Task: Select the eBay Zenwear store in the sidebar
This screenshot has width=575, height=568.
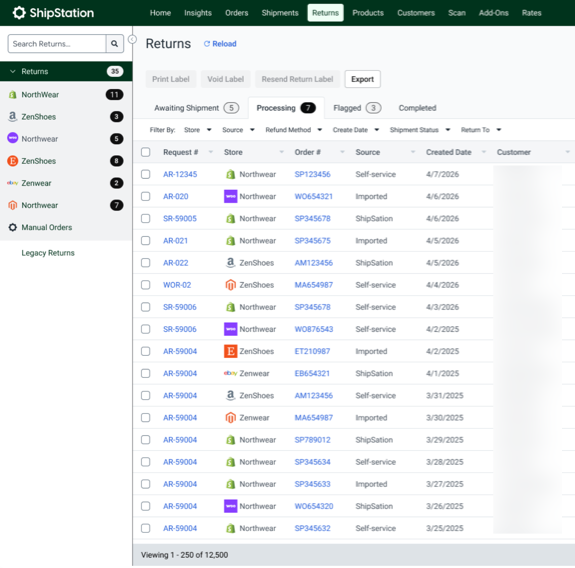Action: tap(66, 183)
